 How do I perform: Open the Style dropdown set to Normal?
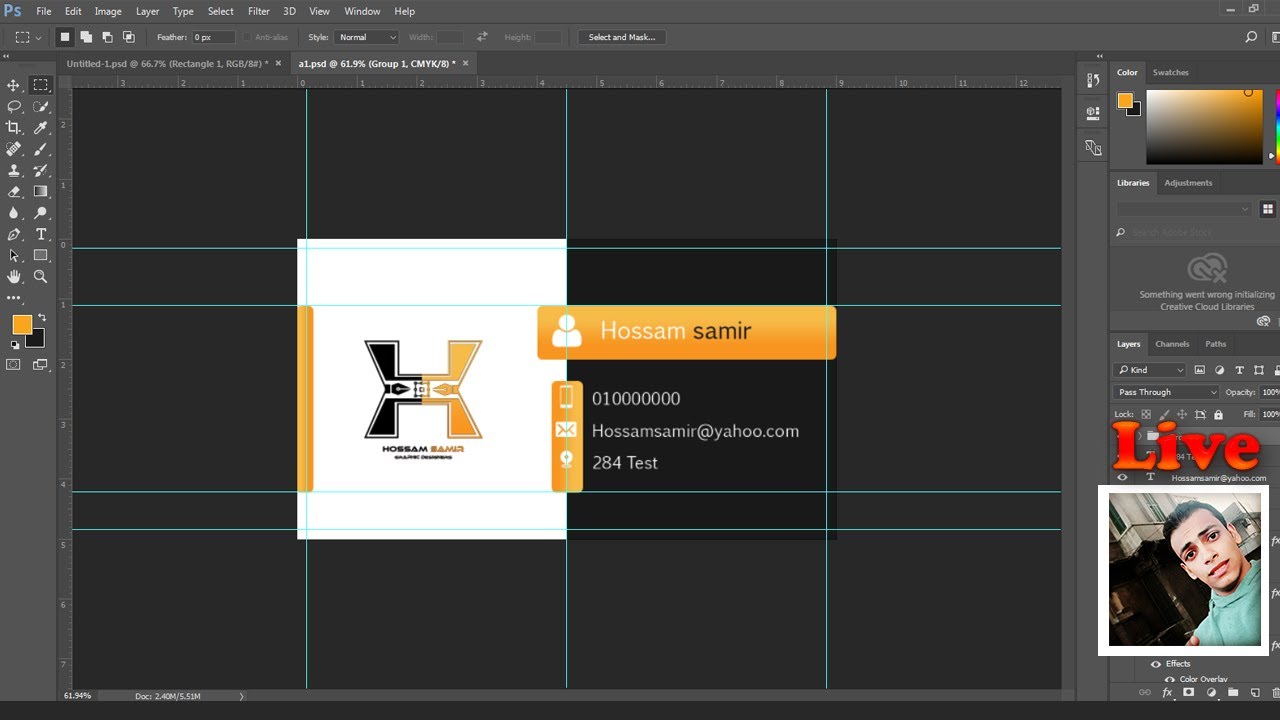367,37
